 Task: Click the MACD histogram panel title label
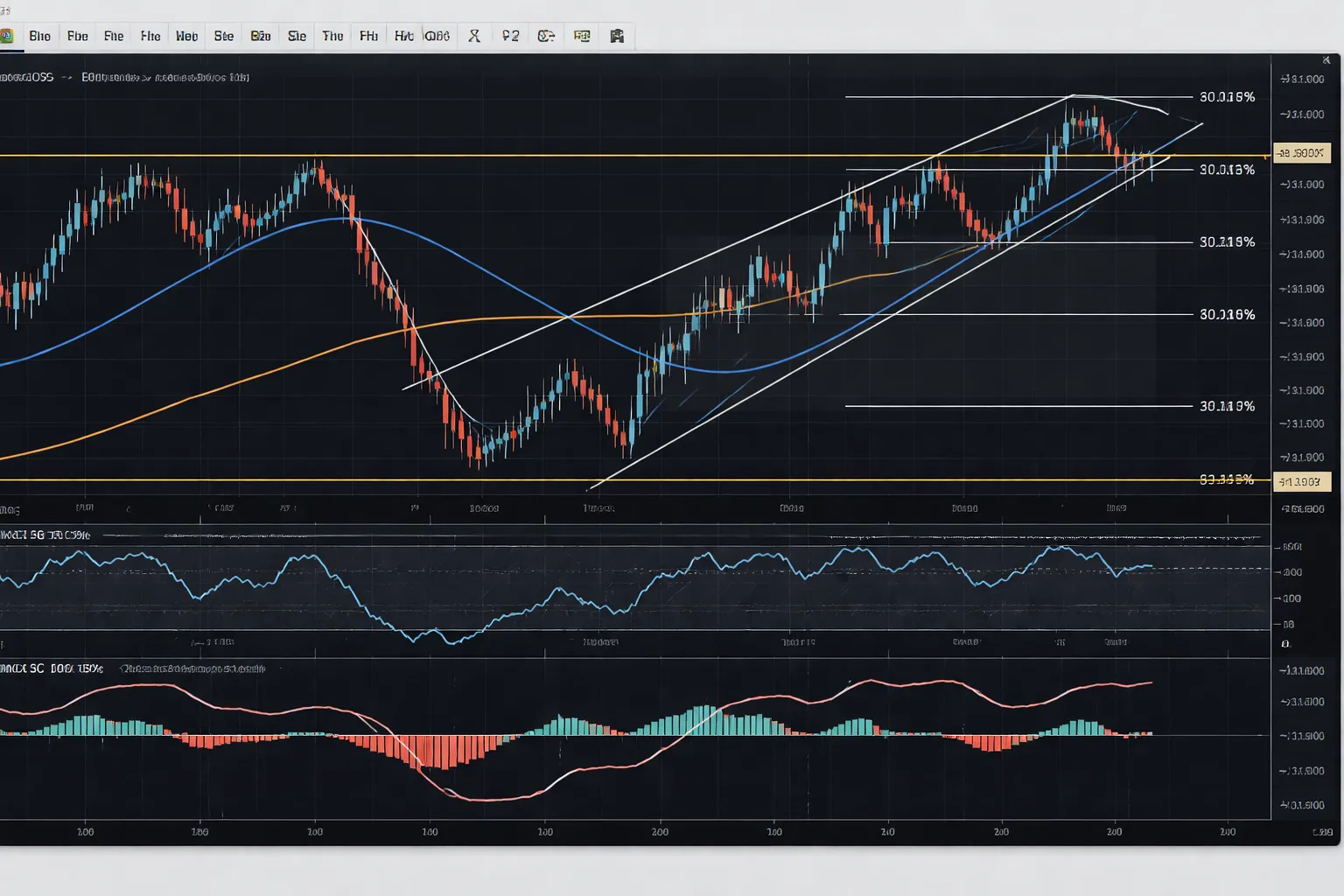(x=52, y=668)
